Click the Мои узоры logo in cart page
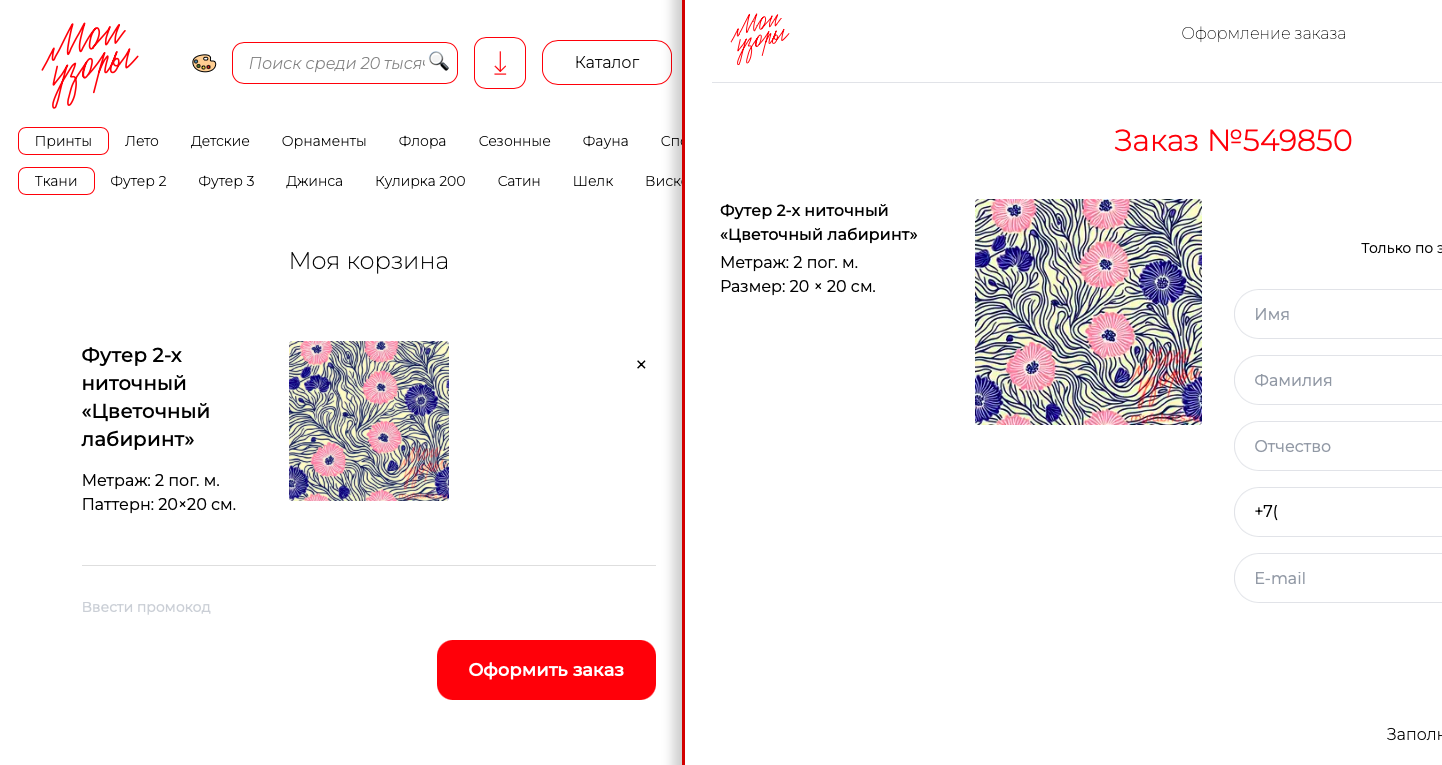 click(x=90, y=64)
